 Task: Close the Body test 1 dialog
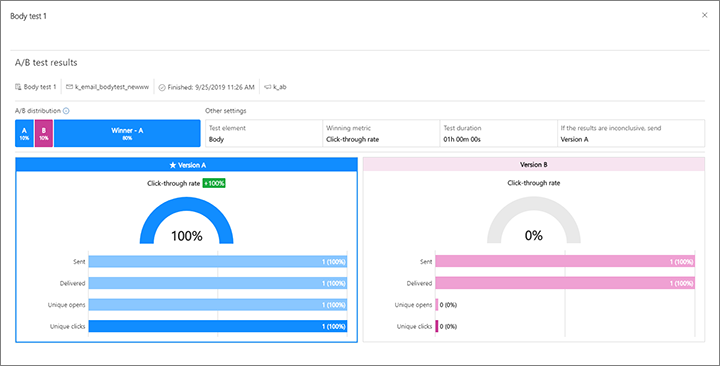pos(704,15)
